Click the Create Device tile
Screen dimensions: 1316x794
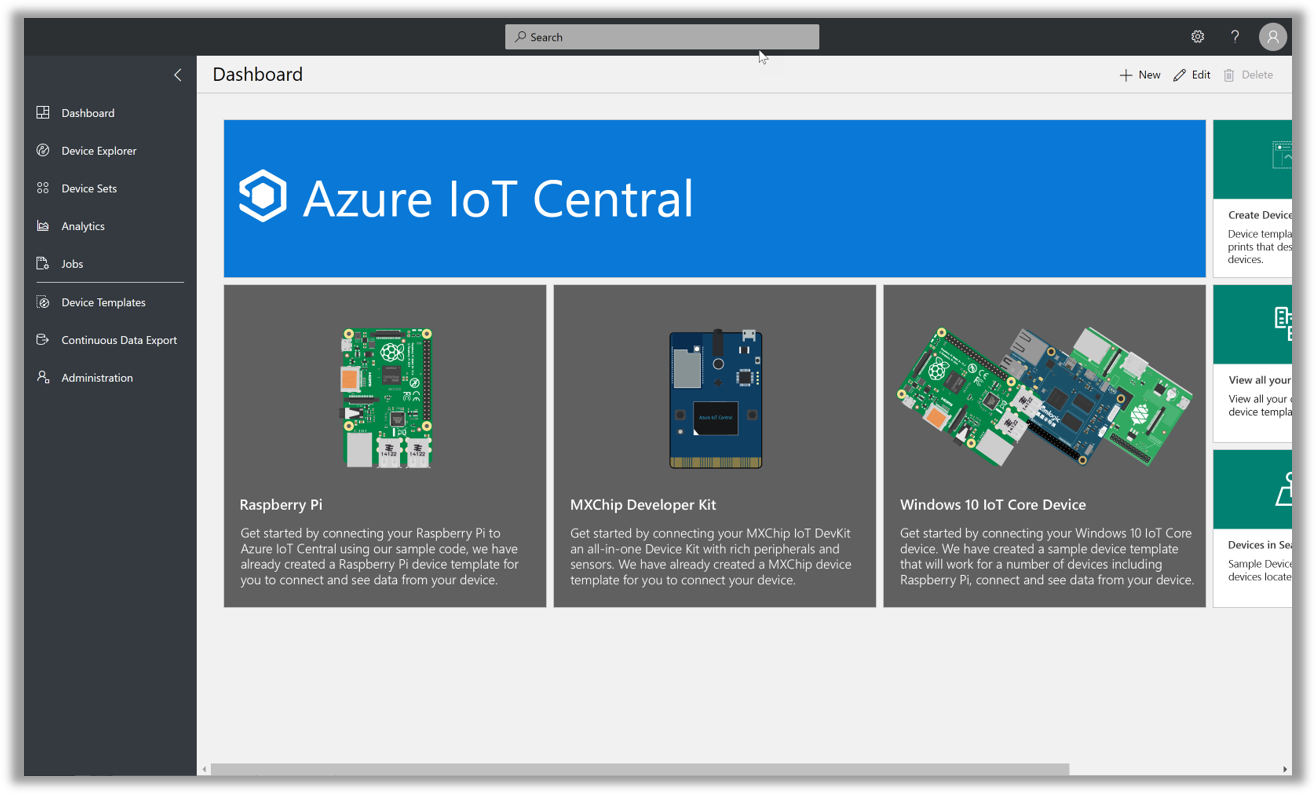coord(1252,198)
